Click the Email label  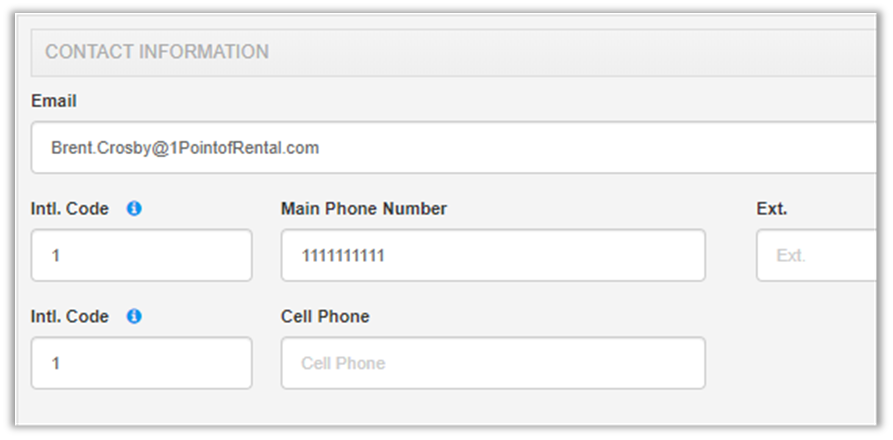pyautogui.click(x=54, y=101)
